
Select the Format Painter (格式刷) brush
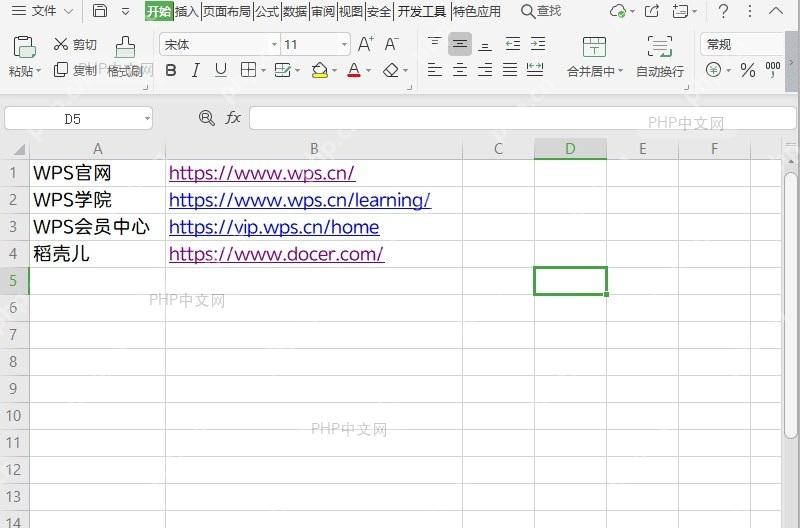click(125, 47)
